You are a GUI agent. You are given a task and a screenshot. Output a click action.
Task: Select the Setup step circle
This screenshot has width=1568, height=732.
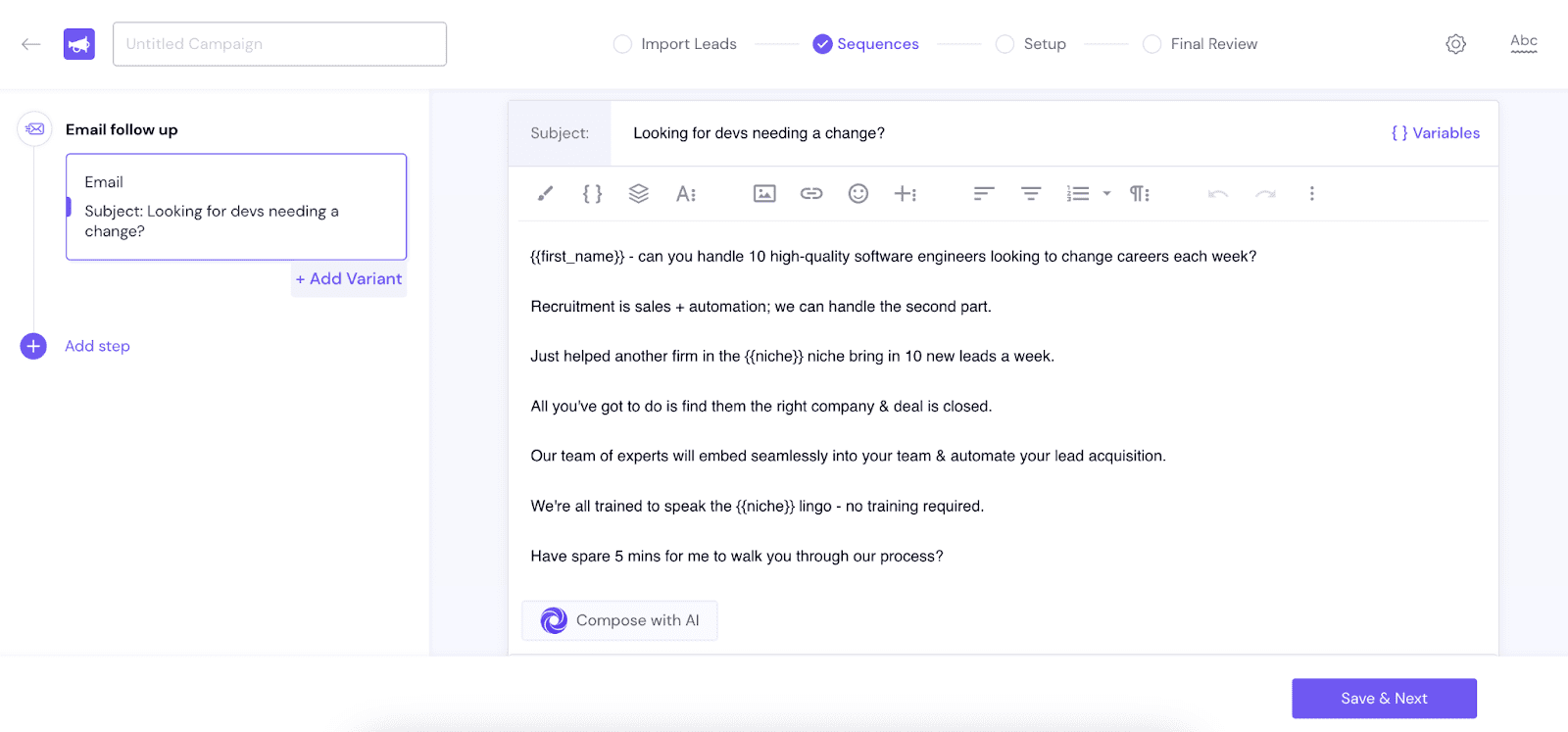pos(1004,44)
